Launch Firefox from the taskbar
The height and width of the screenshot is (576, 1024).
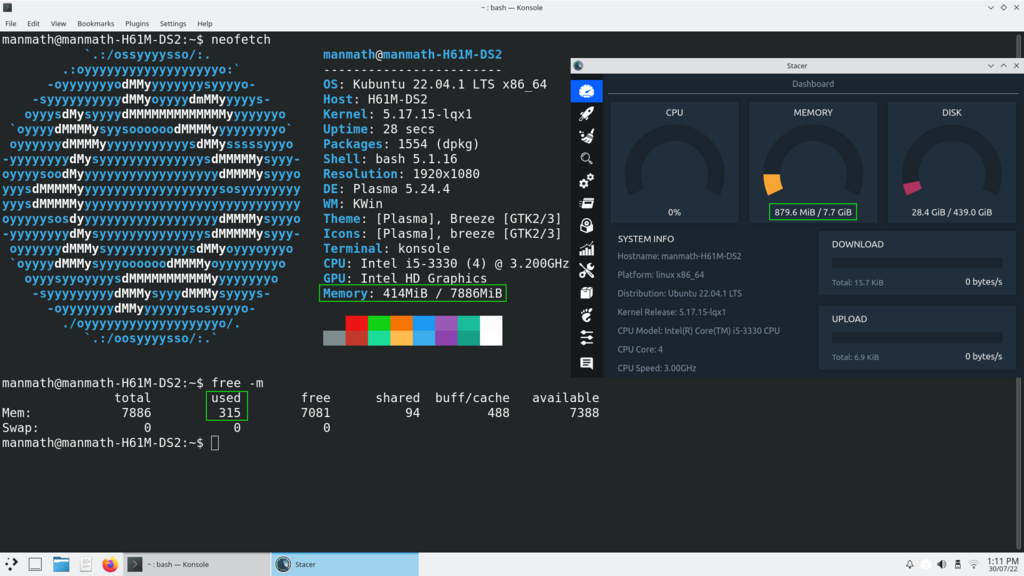[110, 564]
